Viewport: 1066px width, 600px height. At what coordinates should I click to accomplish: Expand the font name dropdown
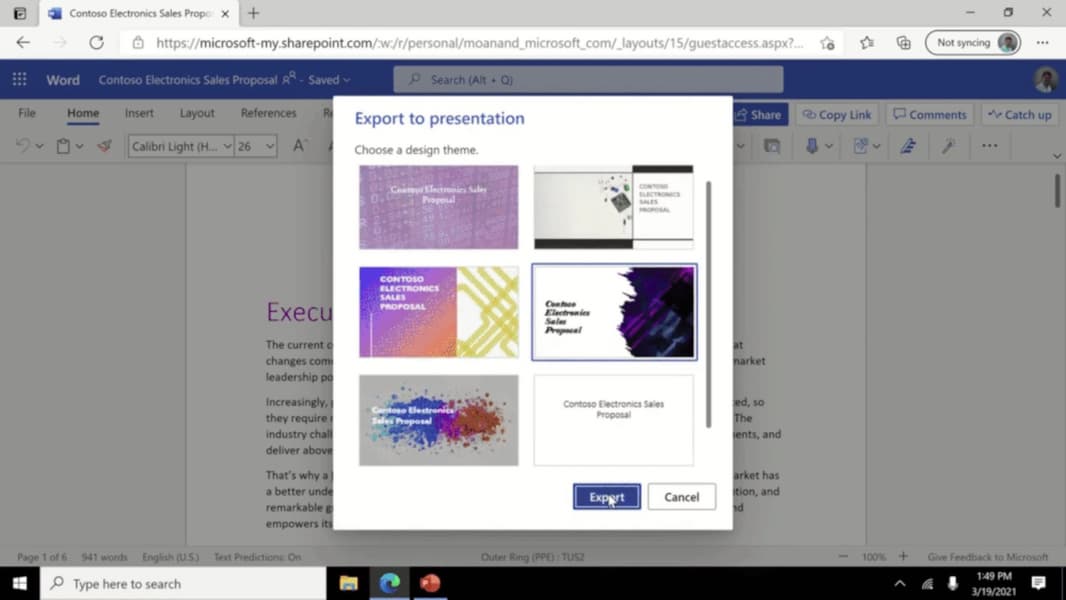227,146
